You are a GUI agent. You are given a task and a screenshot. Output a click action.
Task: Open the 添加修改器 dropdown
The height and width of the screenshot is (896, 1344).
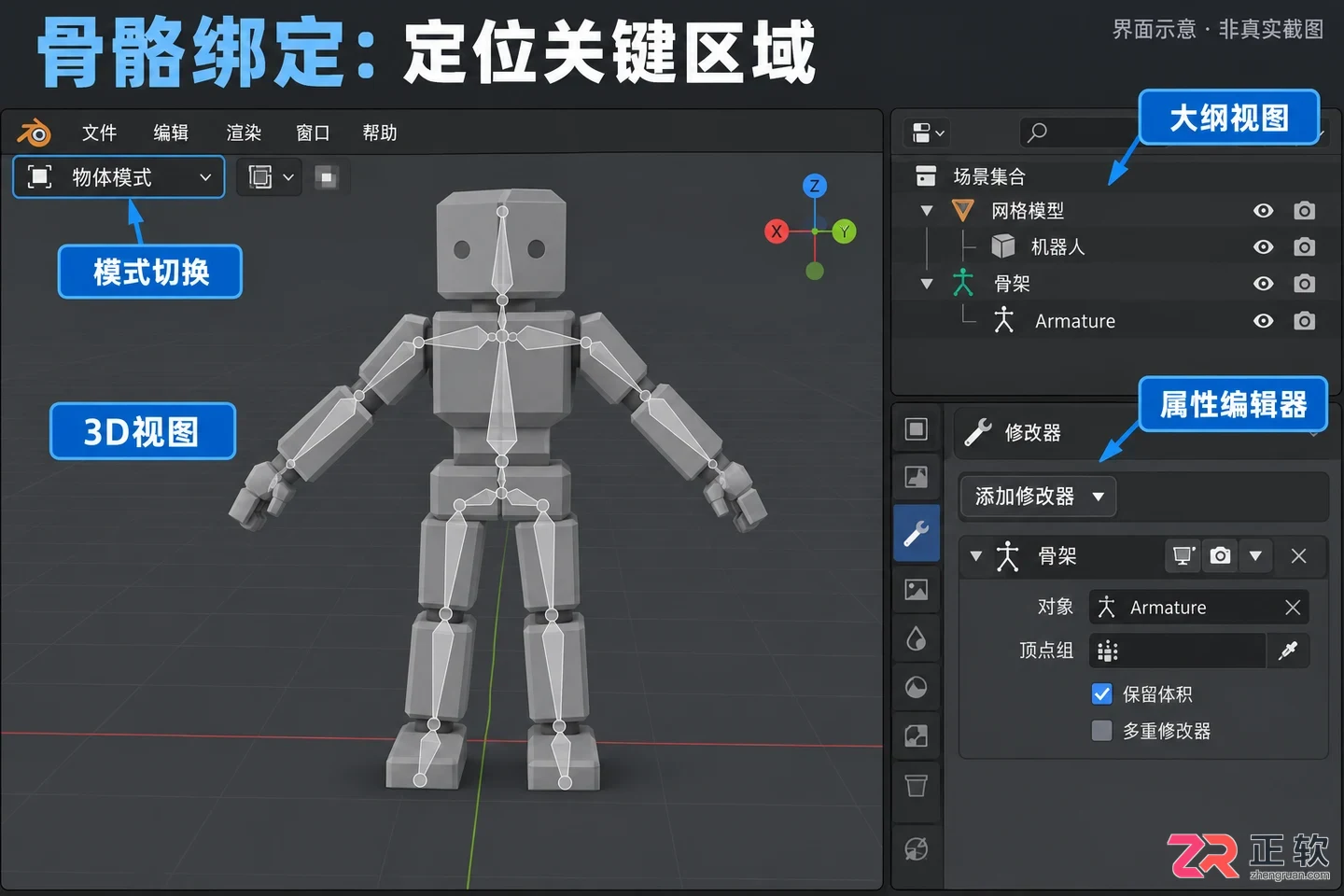point(1038,497)
